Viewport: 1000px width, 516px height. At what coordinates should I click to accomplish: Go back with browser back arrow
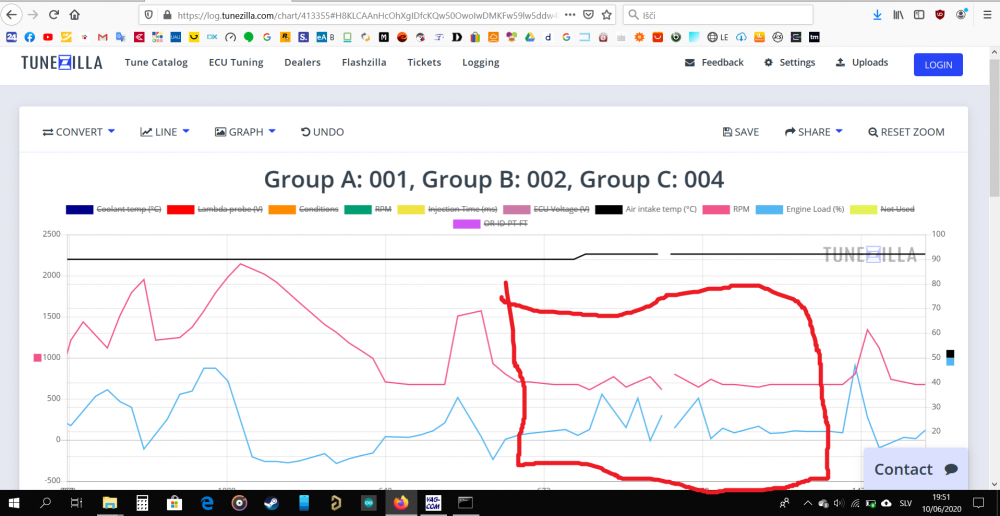pos(11,14)
